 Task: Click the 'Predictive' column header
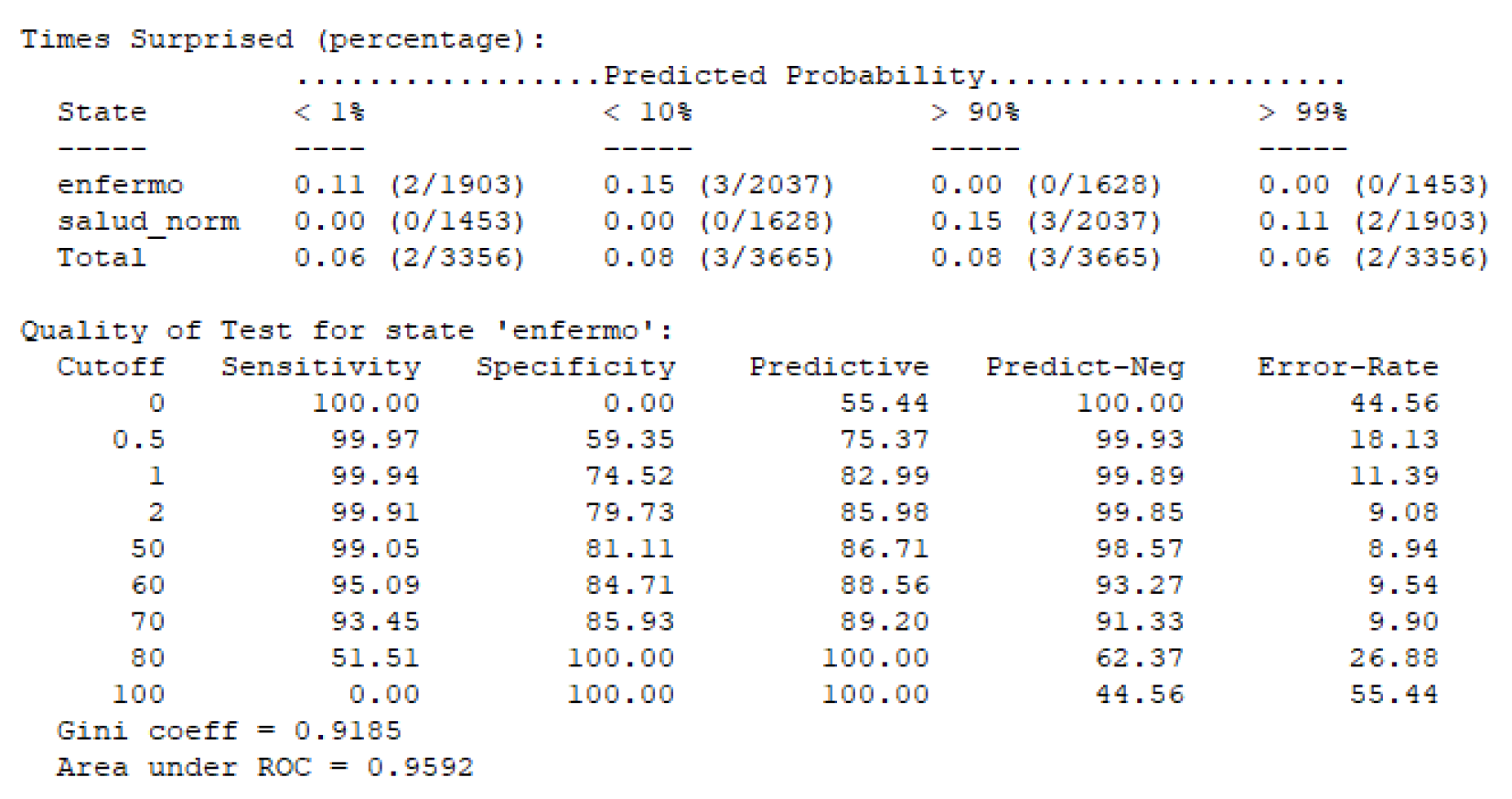839,367
